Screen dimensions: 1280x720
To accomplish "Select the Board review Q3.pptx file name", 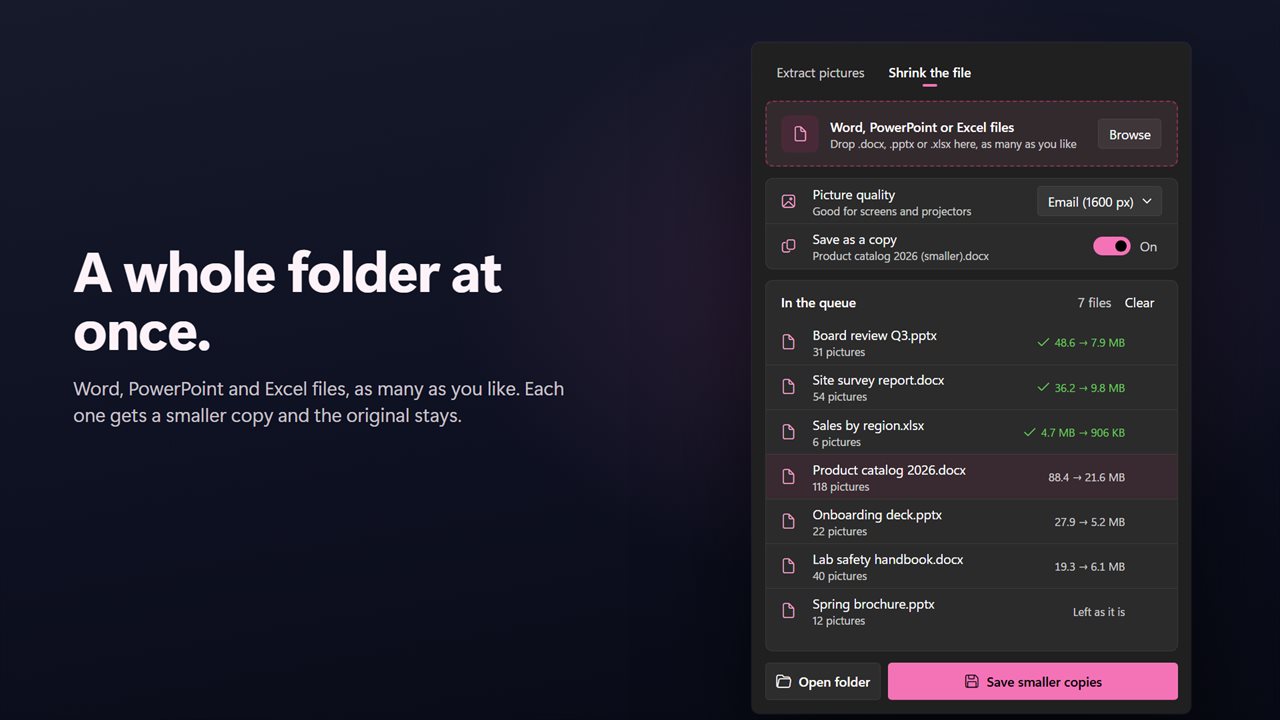I will coord(875,336).
